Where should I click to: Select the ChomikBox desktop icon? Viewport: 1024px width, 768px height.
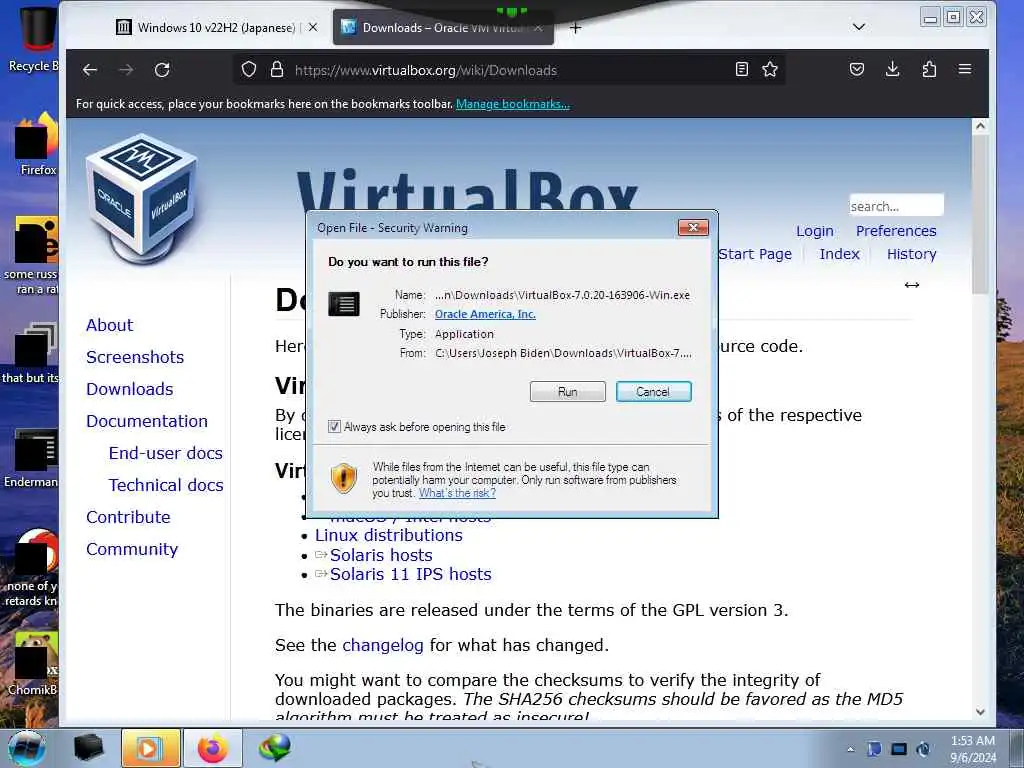click(x=33, y=663)
